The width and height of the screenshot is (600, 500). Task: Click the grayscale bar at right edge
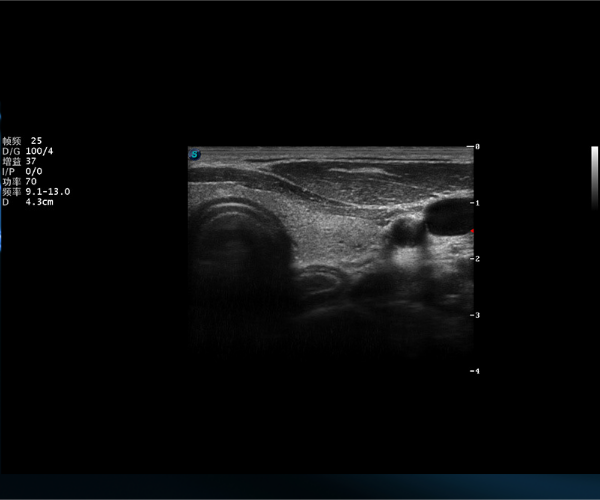[594, 177]
